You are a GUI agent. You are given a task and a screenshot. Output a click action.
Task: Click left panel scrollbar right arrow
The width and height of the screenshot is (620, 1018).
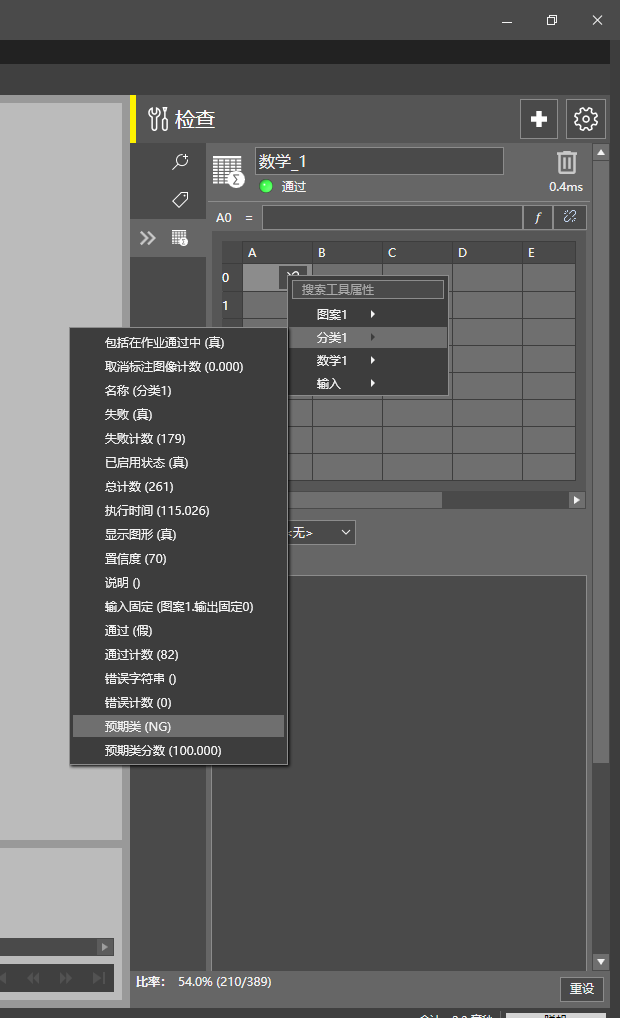105,947
